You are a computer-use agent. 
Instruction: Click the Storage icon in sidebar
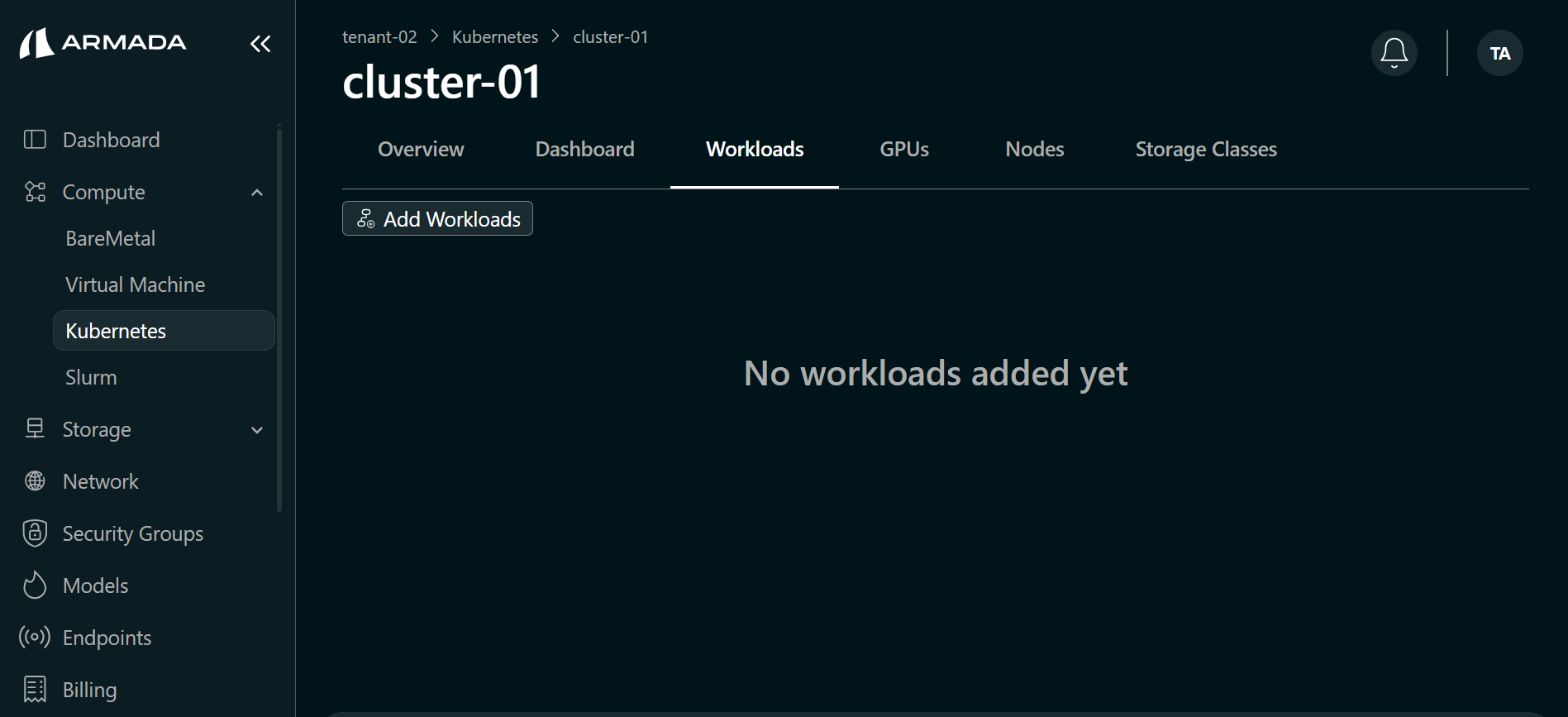35,428
